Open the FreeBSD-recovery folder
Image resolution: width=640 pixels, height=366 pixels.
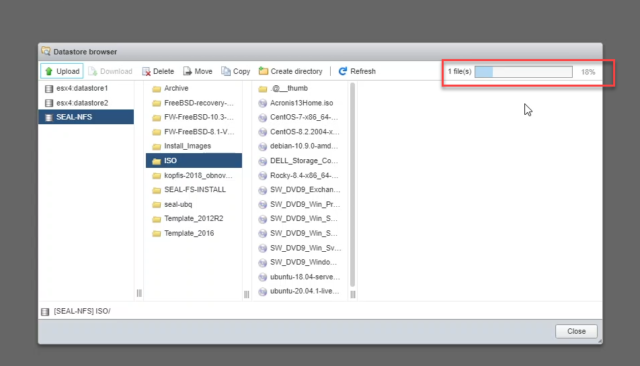coord(194,103)
